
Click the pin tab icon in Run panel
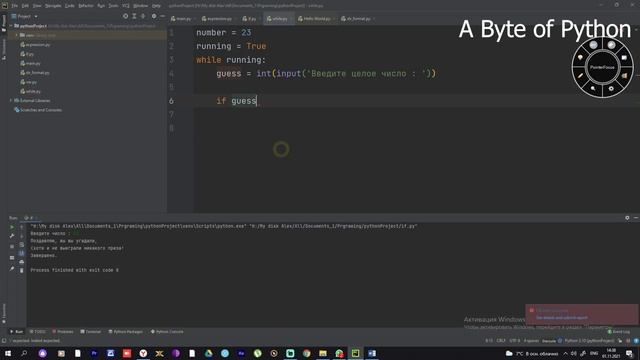(12, 269)
